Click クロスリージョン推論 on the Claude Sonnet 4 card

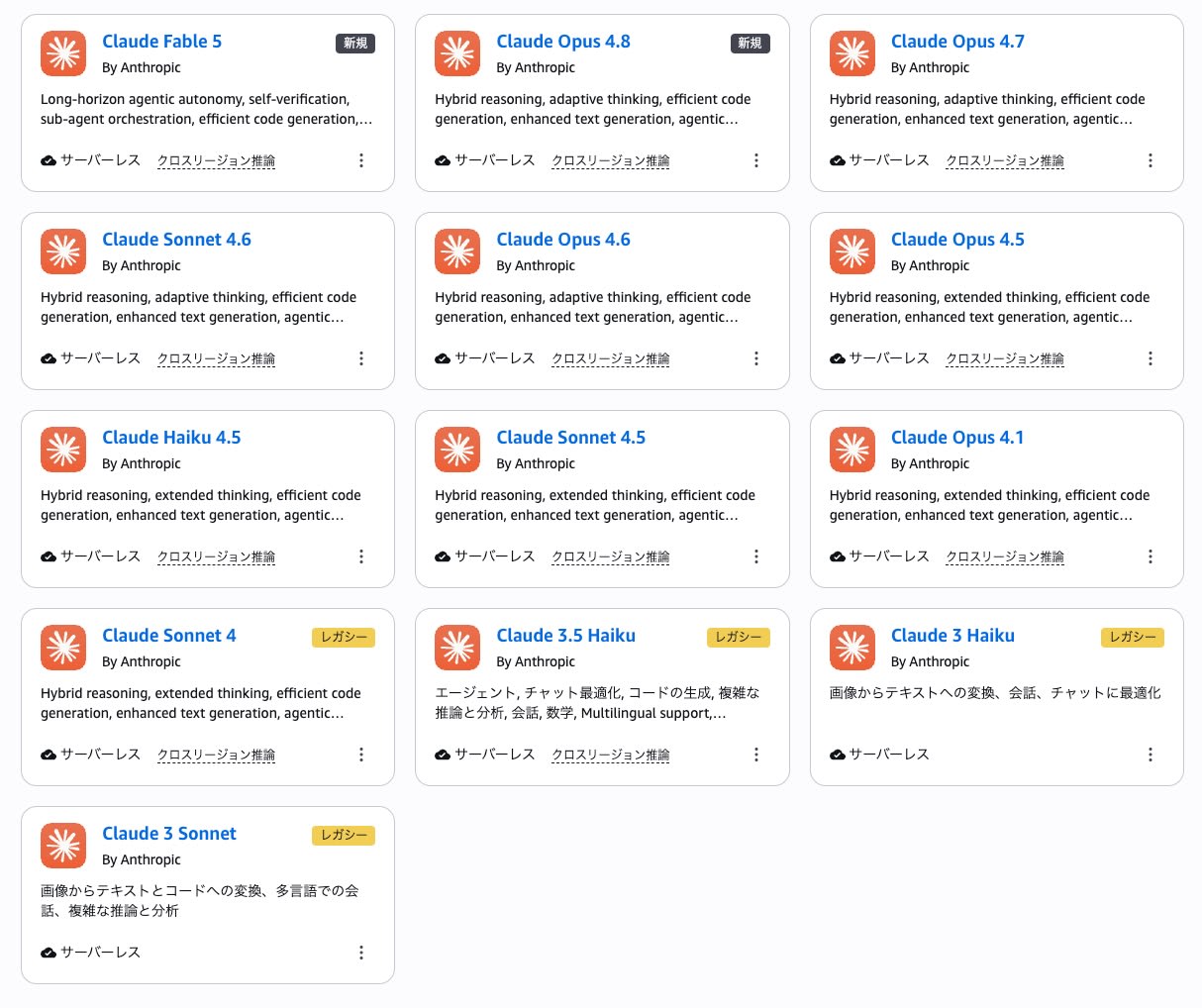(217, 755)
